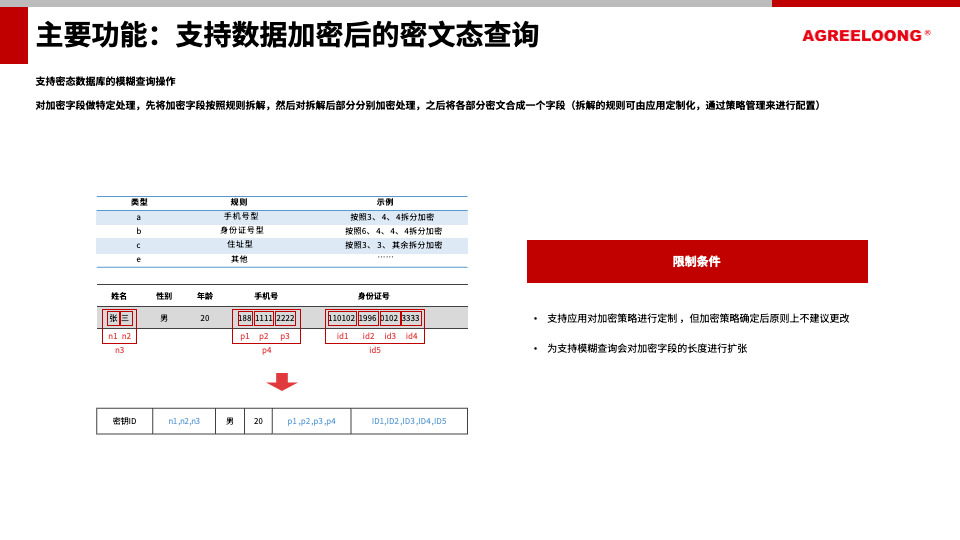Click the 手机号 column header in data table
Image resolution: width=960 pixels, height=540 pixels.
point(266,296)
